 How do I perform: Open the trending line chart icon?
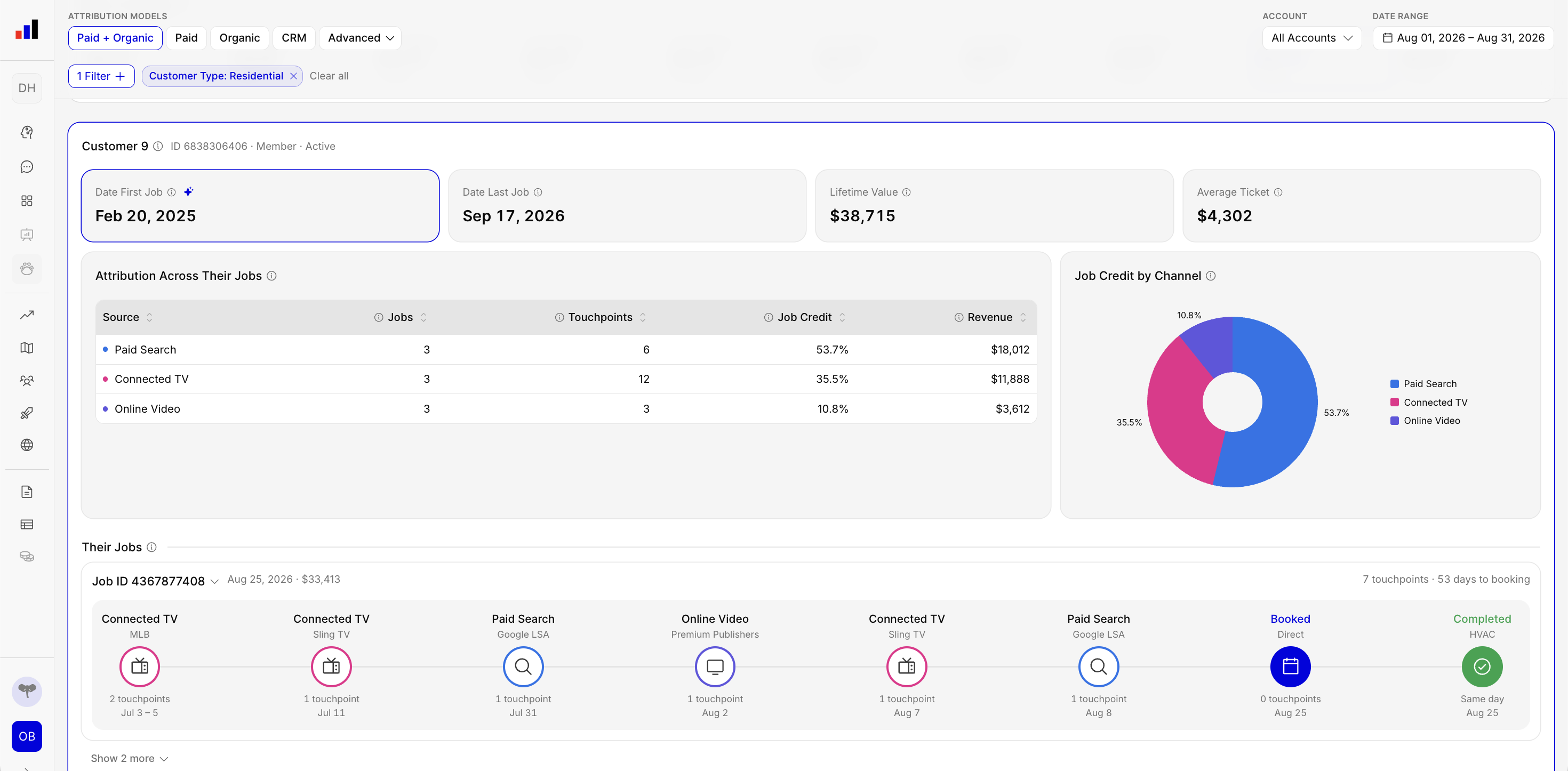(x=27, y=315)
